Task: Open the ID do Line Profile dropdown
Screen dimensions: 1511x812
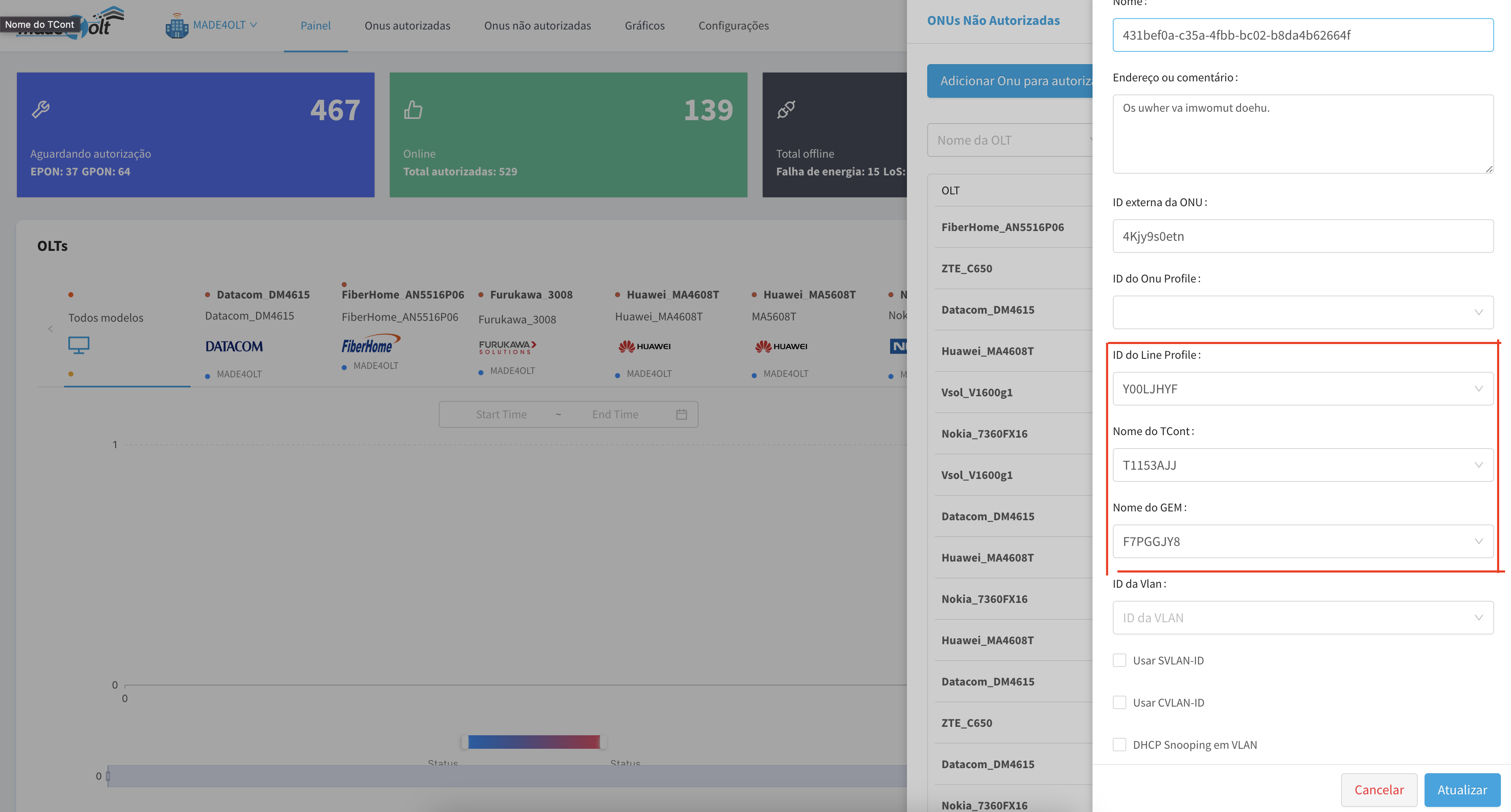Action: point(1302,389)
